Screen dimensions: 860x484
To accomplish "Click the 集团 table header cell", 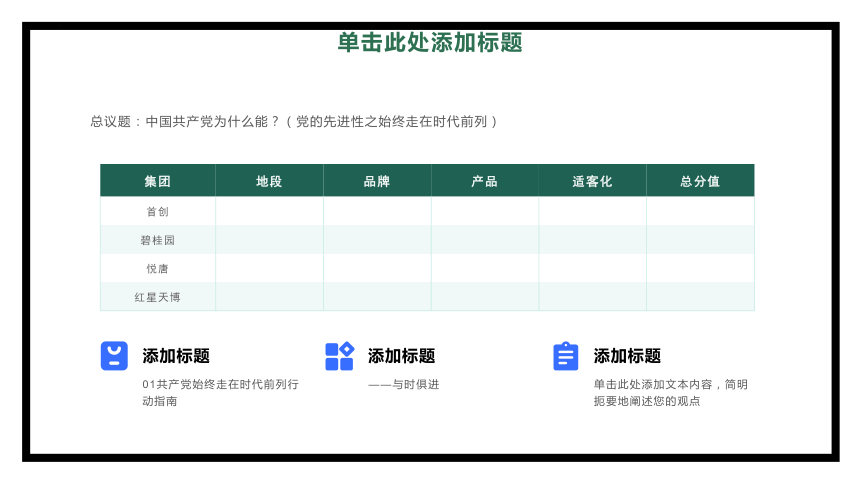I will click(158, 181).
